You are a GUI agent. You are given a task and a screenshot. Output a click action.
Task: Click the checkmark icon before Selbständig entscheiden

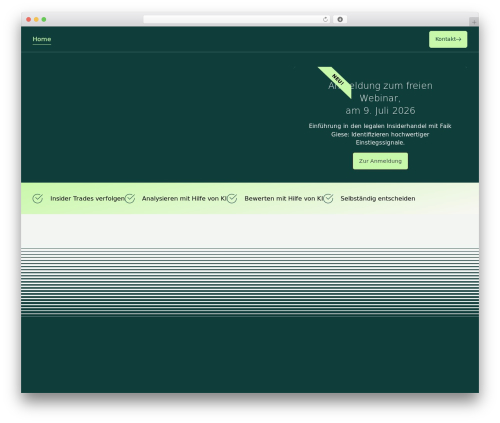coord(328,199)
